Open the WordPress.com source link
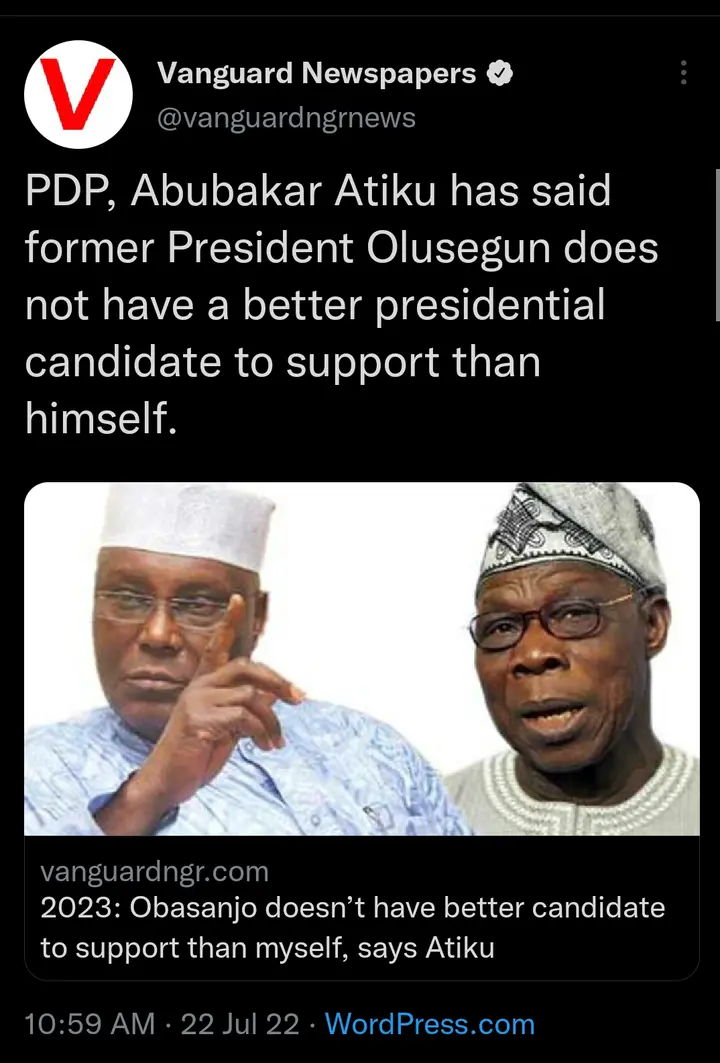720x1063 pixels. coord(430,1024)
